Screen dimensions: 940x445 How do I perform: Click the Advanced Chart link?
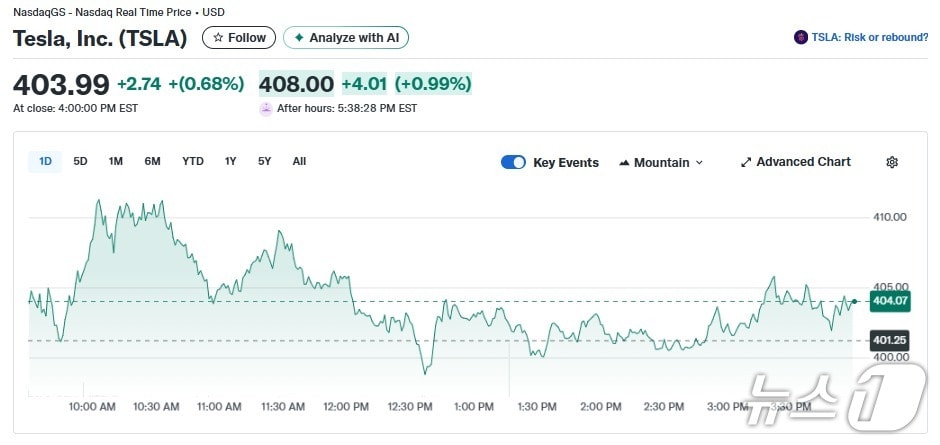coord(803,162)
